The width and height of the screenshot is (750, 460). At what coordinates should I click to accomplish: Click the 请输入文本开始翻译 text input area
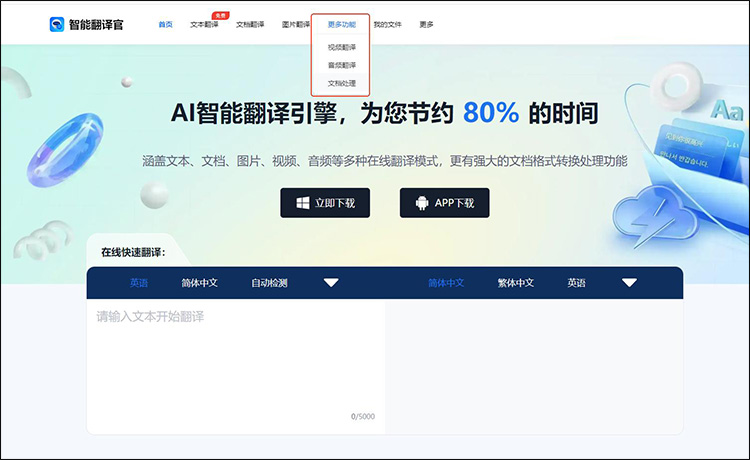(236, 367)
